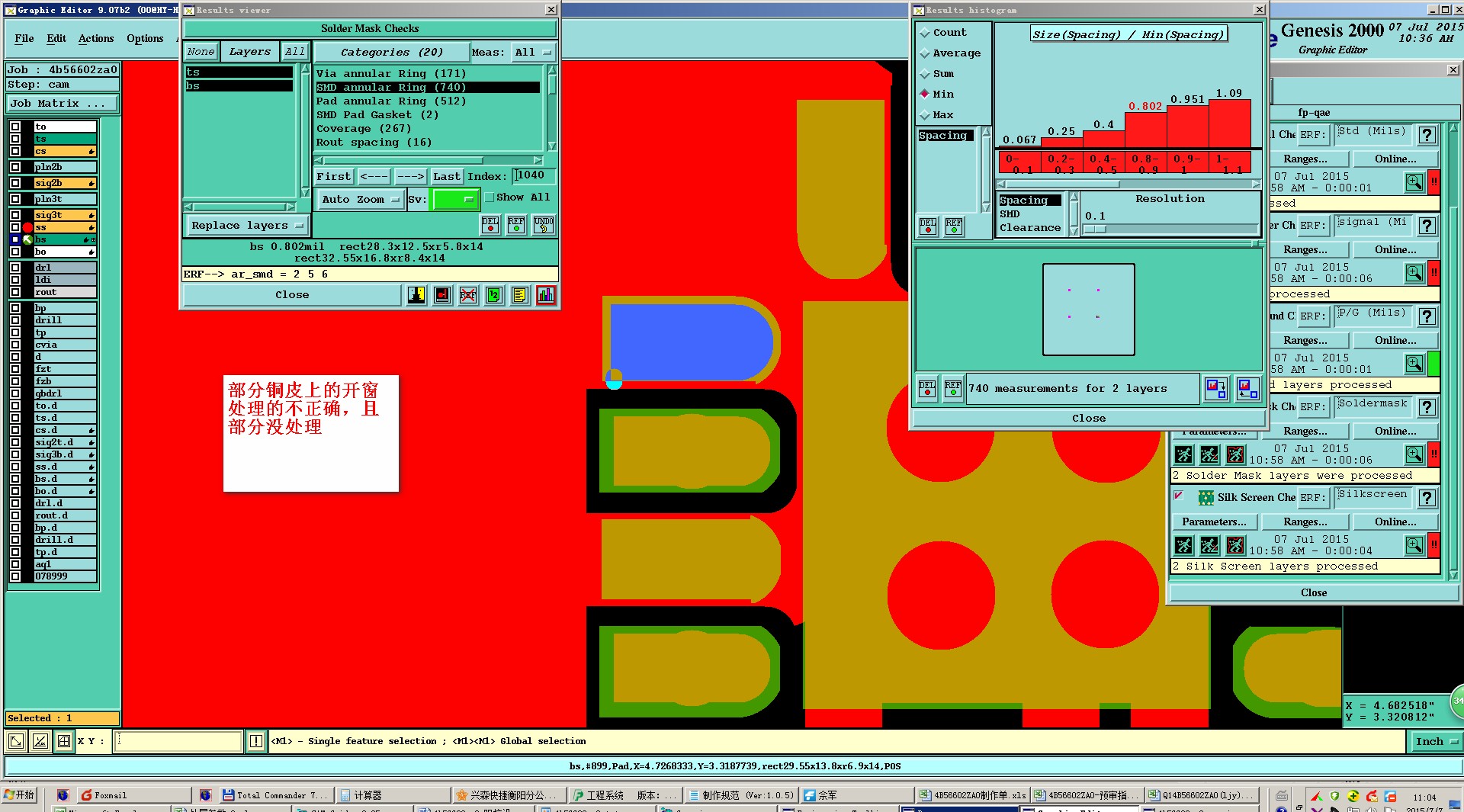The height and width of the screenshot is (812, 1464).
Task: Click the Job Matrix button
Action: [x=63, y=104]
